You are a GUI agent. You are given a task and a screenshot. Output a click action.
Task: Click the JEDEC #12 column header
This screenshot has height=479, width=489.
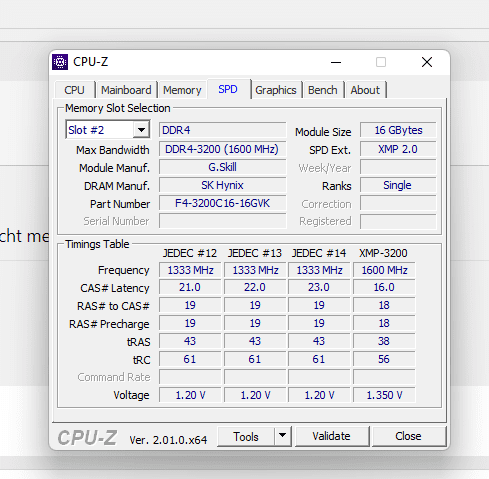pos(190,253)
